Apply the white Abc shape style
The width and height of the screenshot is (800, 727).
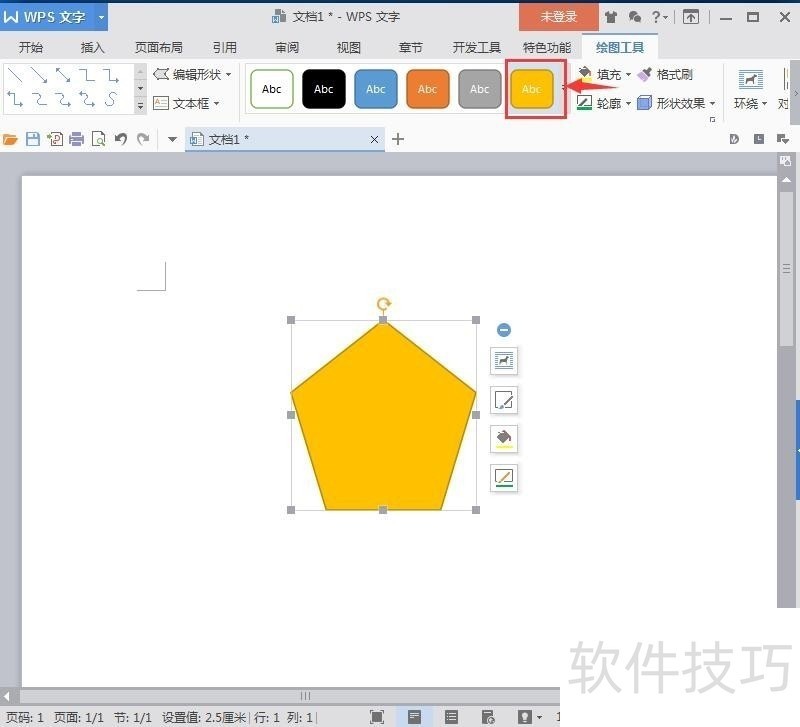272,89
